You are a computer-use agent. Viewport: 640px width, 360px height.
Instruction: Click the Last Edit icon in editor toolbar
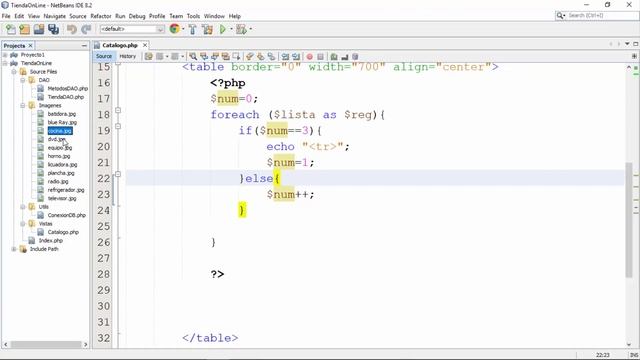149,56
